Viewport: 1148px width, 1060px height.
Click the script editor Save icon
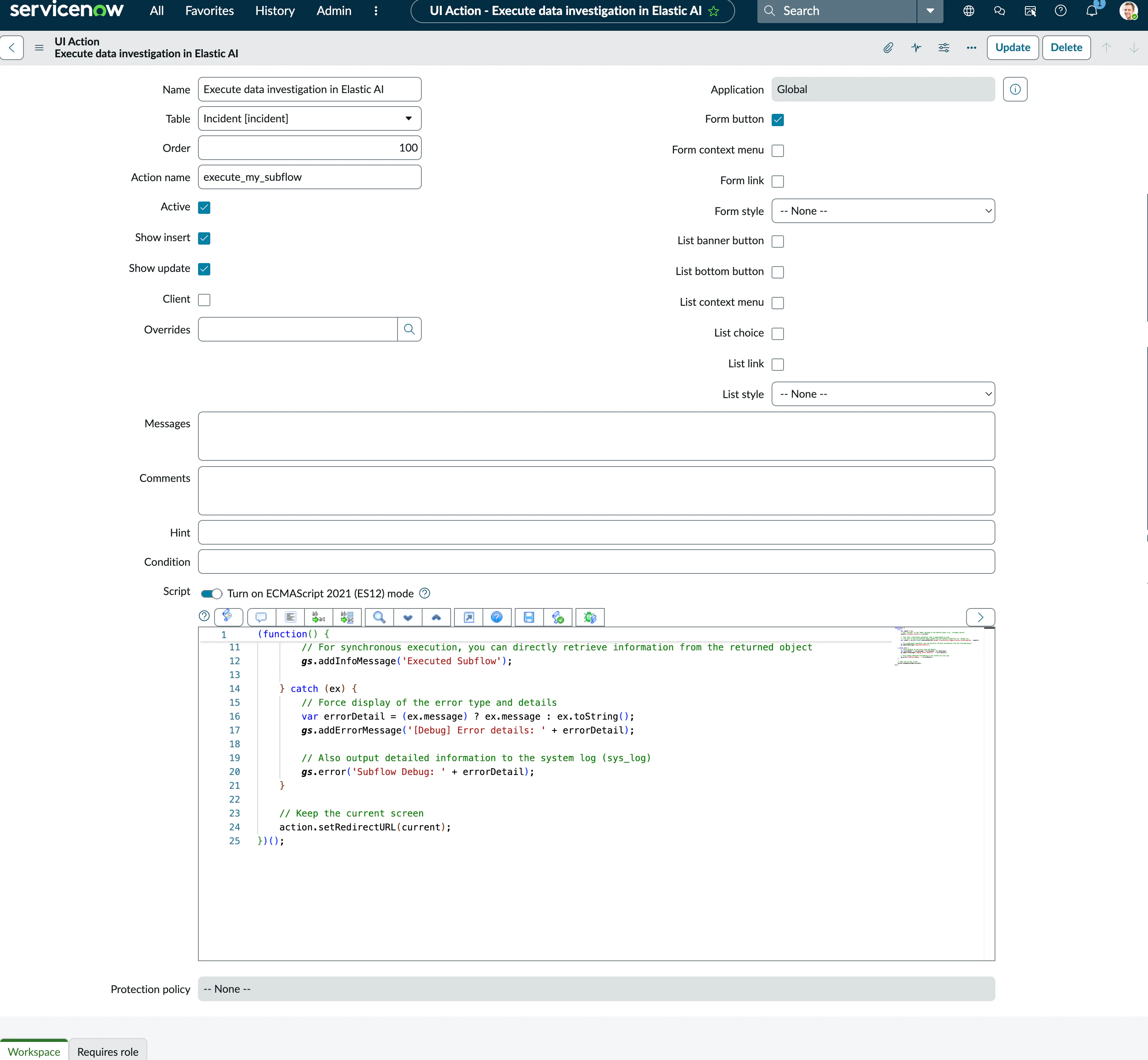529,617
